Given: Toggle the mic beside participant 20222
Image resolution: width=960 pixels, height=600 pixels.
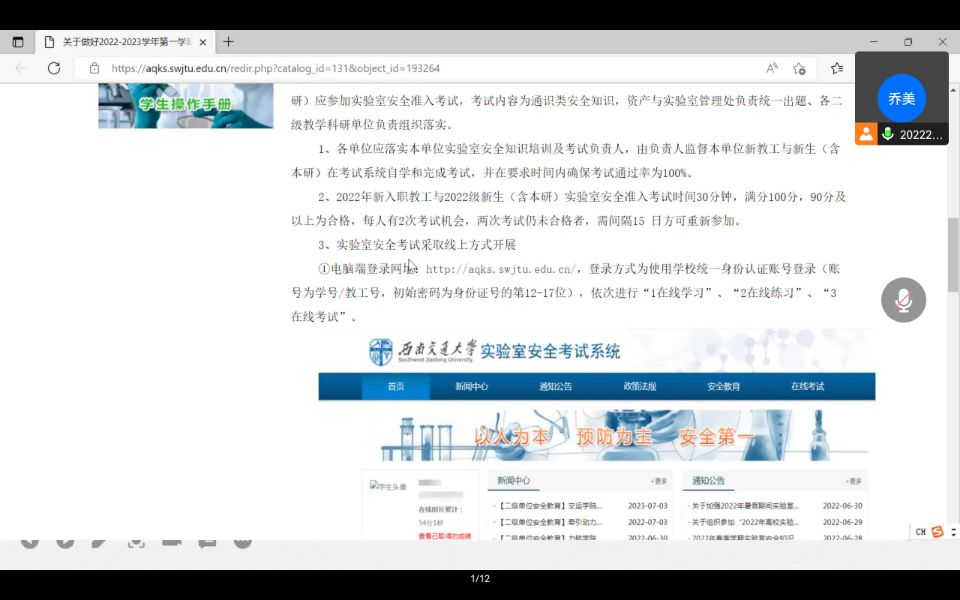Looking at the screenshot, I should coord(888,134).
